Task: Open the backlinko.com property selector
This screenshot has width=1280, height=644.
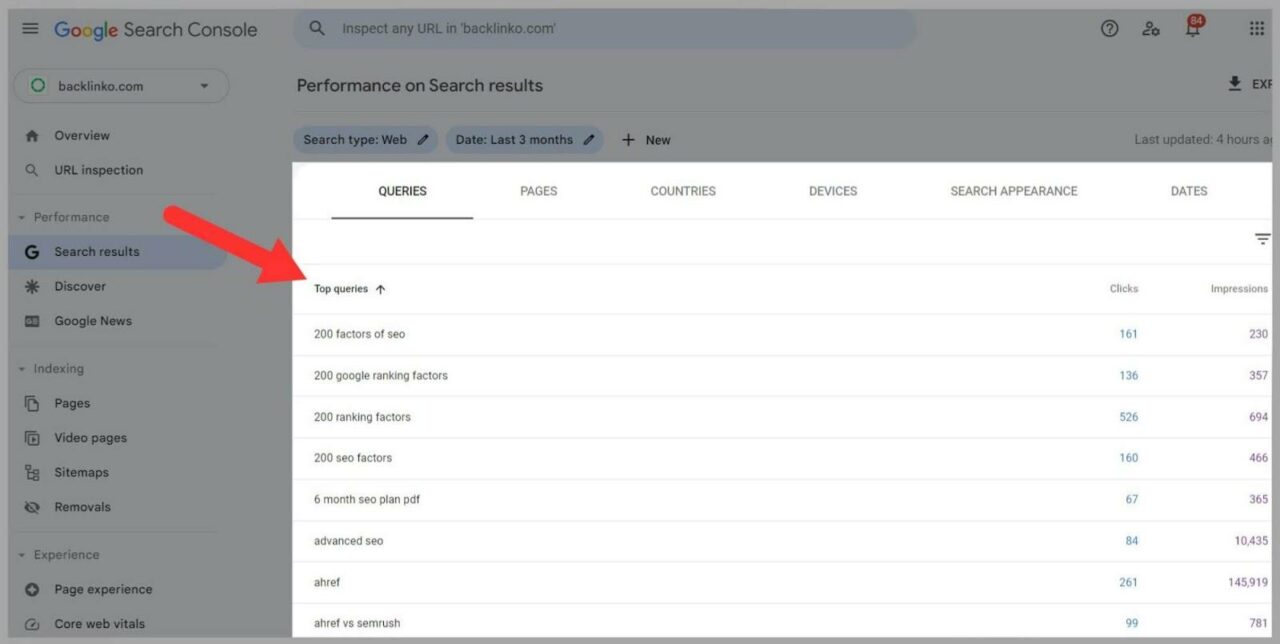Action: pyautogui.click(x=120, y=86)
